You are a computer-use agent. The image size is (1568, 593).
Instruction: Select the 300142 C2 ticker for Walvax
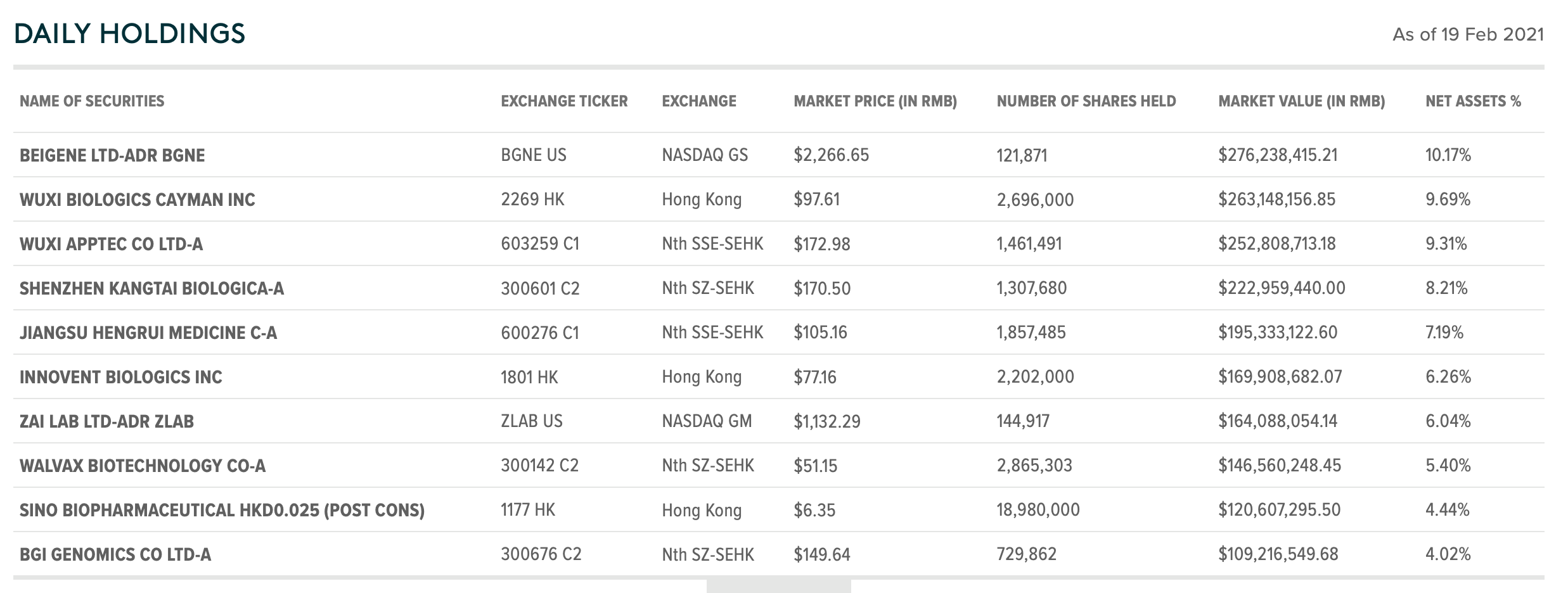pos(540,466)
